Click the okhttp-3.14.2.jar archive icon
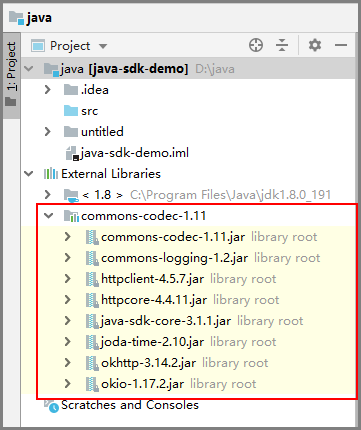Image resolution: width=361 pixels, height=430 pixels. 92,363
